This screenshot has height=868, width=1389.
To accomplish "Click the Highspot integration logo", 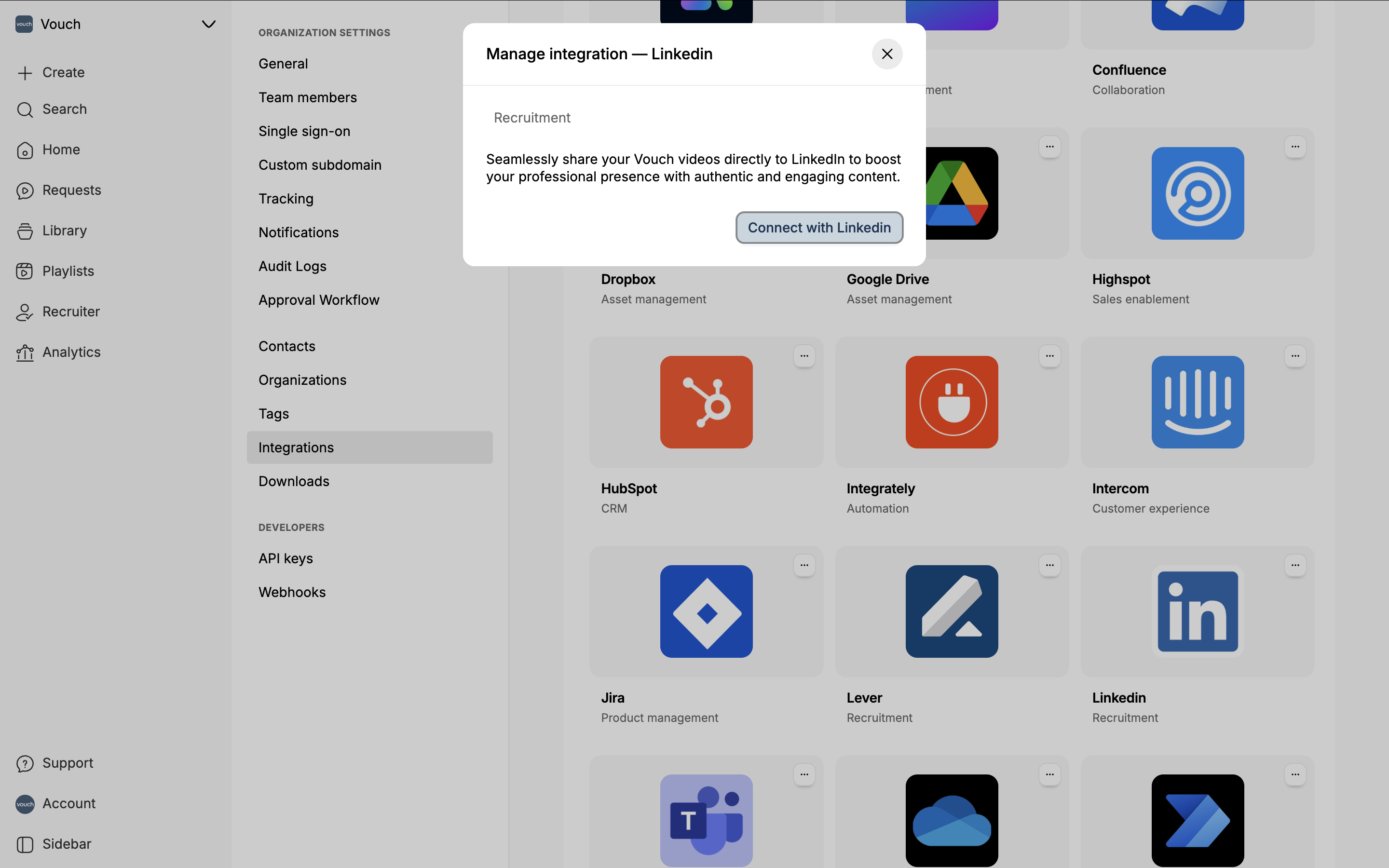I will (x=1198, y=193).
